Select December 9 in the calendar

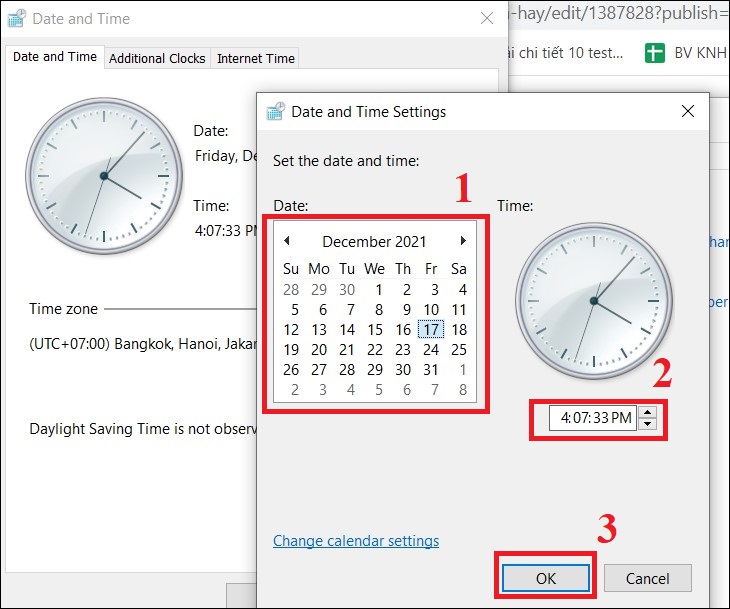(406, 310)
